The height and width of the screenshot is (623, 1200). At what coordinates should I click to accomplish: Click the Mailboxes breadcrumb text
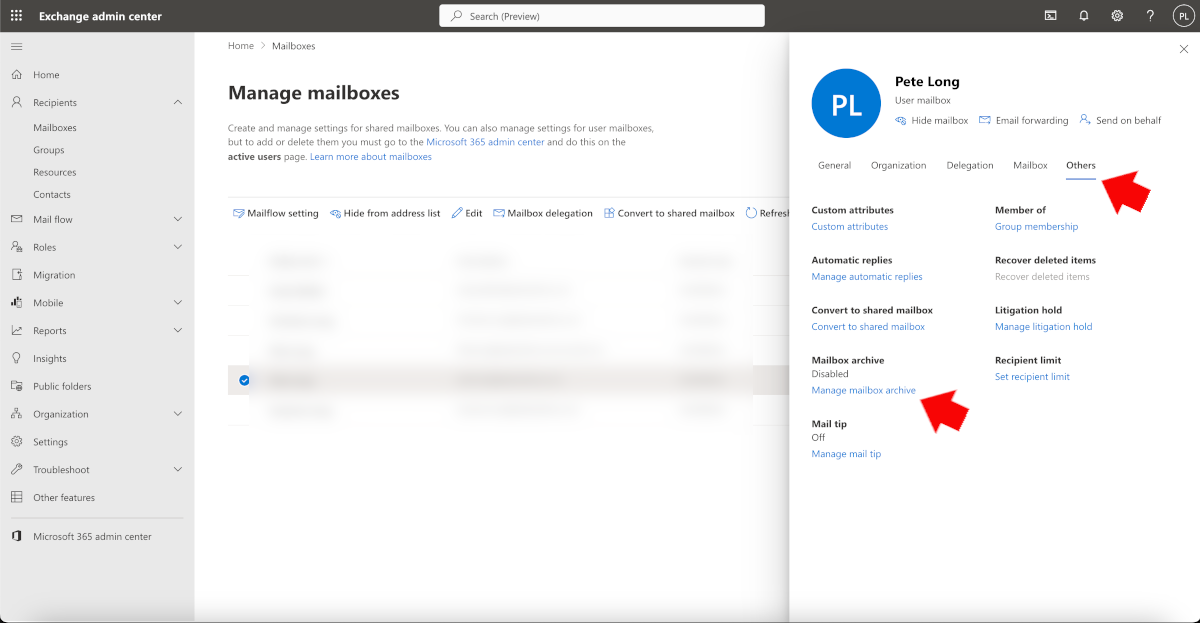point(294,46)
